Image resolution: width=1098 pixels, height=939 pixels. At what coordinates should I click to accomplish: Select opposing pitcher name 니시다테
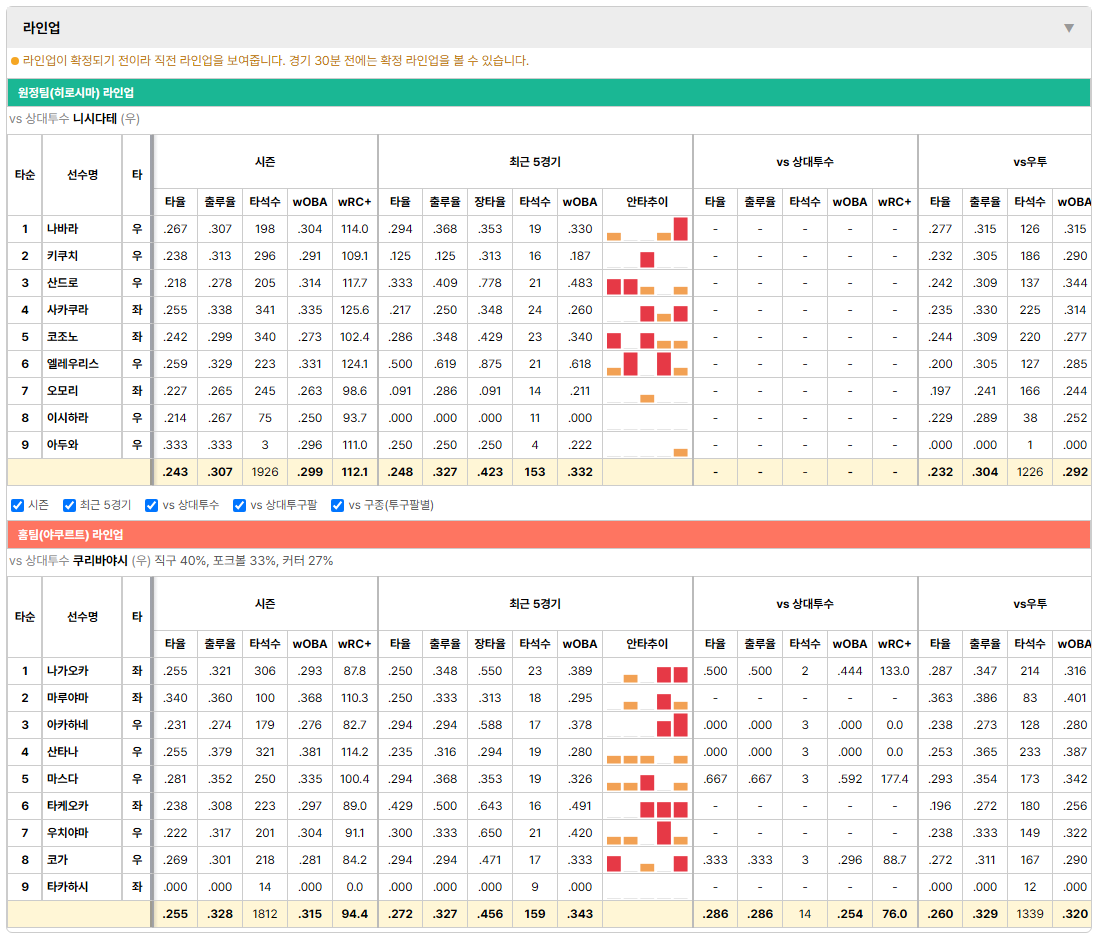click(95, 119)
